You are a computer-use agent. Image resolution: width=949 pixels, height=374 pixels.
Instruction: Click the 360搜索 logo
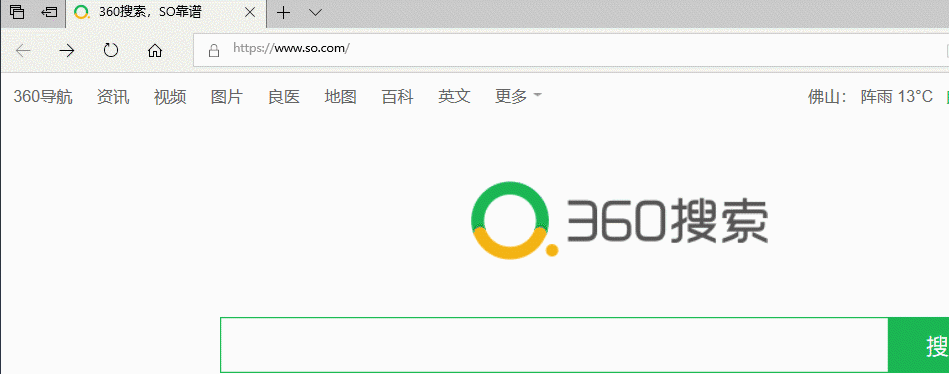click(619, 220)
